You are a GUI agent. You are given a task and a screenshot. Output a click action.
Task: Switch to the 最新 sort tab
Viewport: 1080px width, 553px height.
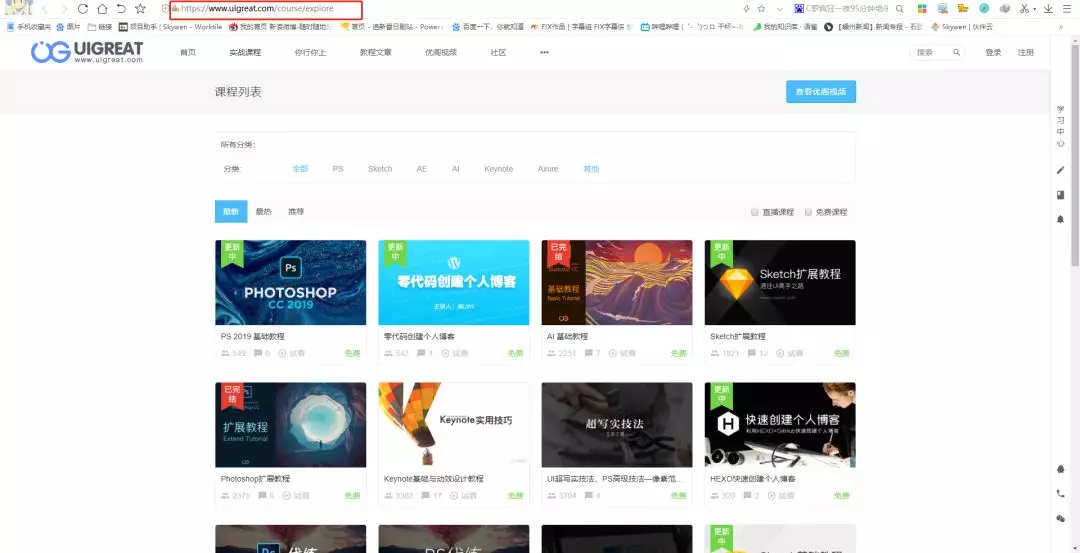(231, 211)
